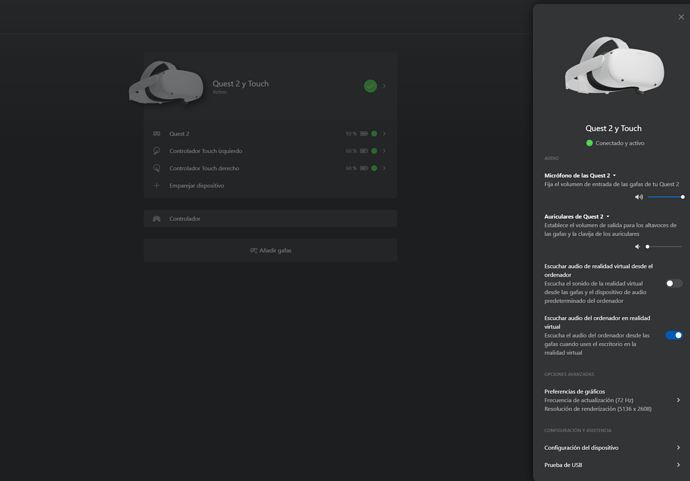The width and height of the screenshot is (690, 481).
Task: Click the battery icon for Controlador Touch derecho
Action: 364,168
